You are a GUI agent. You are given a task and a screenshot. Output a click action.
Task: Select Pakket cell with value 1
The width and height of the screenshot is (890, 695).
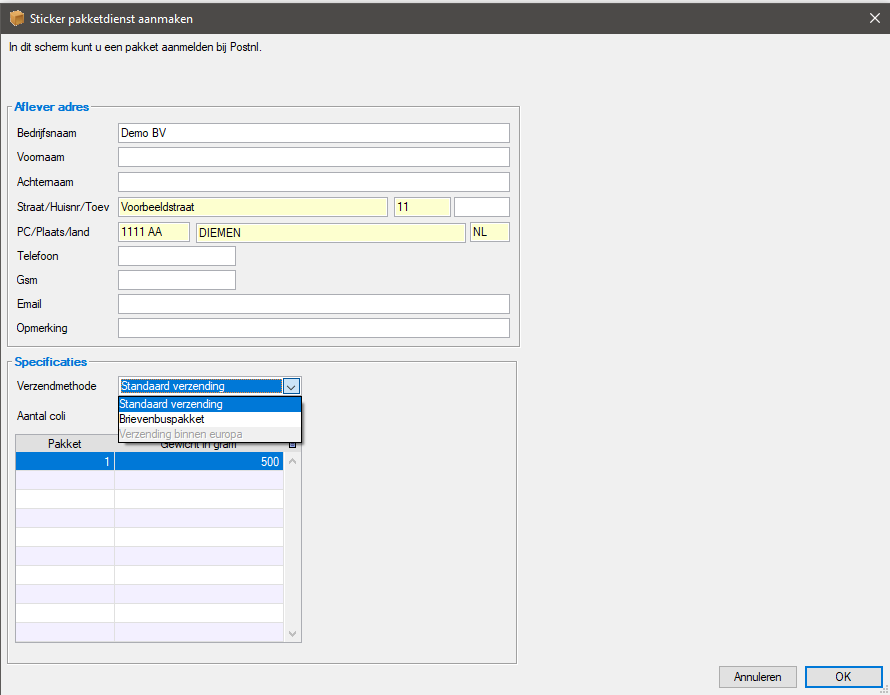[65, 462]
